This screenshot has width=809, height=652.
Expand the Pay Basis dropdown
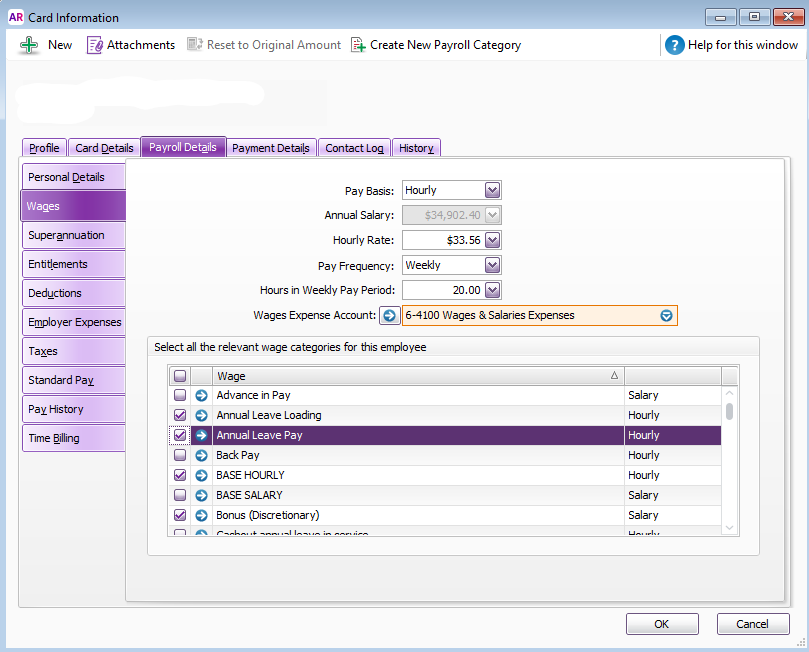[x=492, y=190]
